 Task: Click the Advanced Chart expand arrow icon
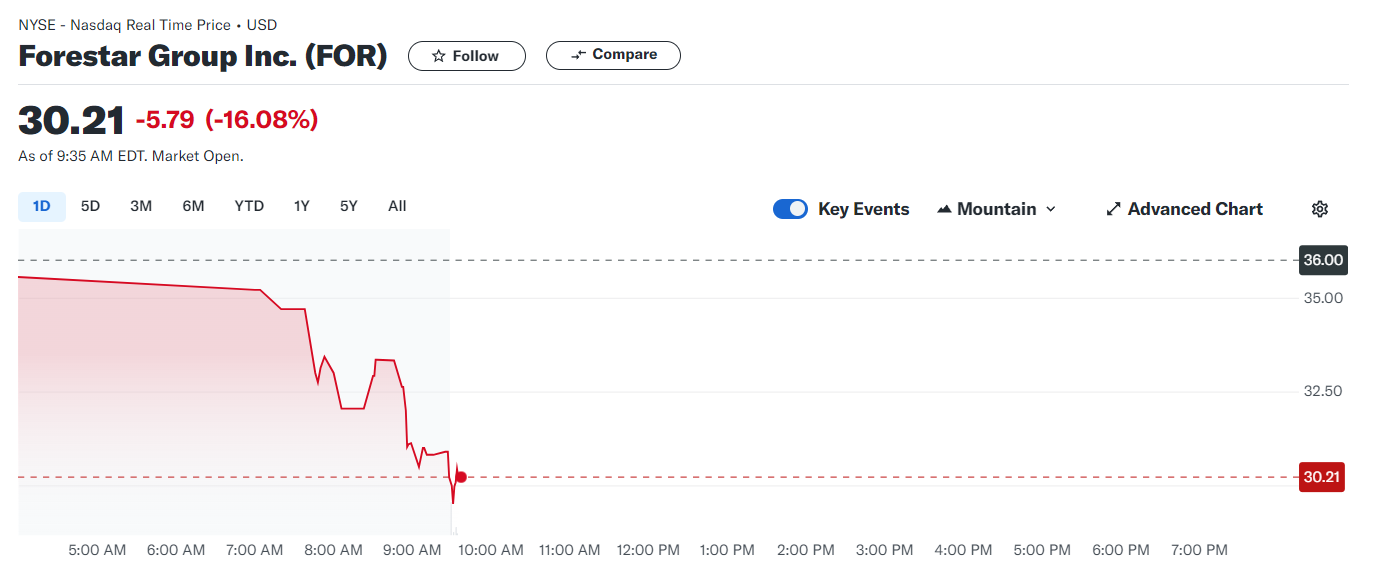click(1113, 209)
